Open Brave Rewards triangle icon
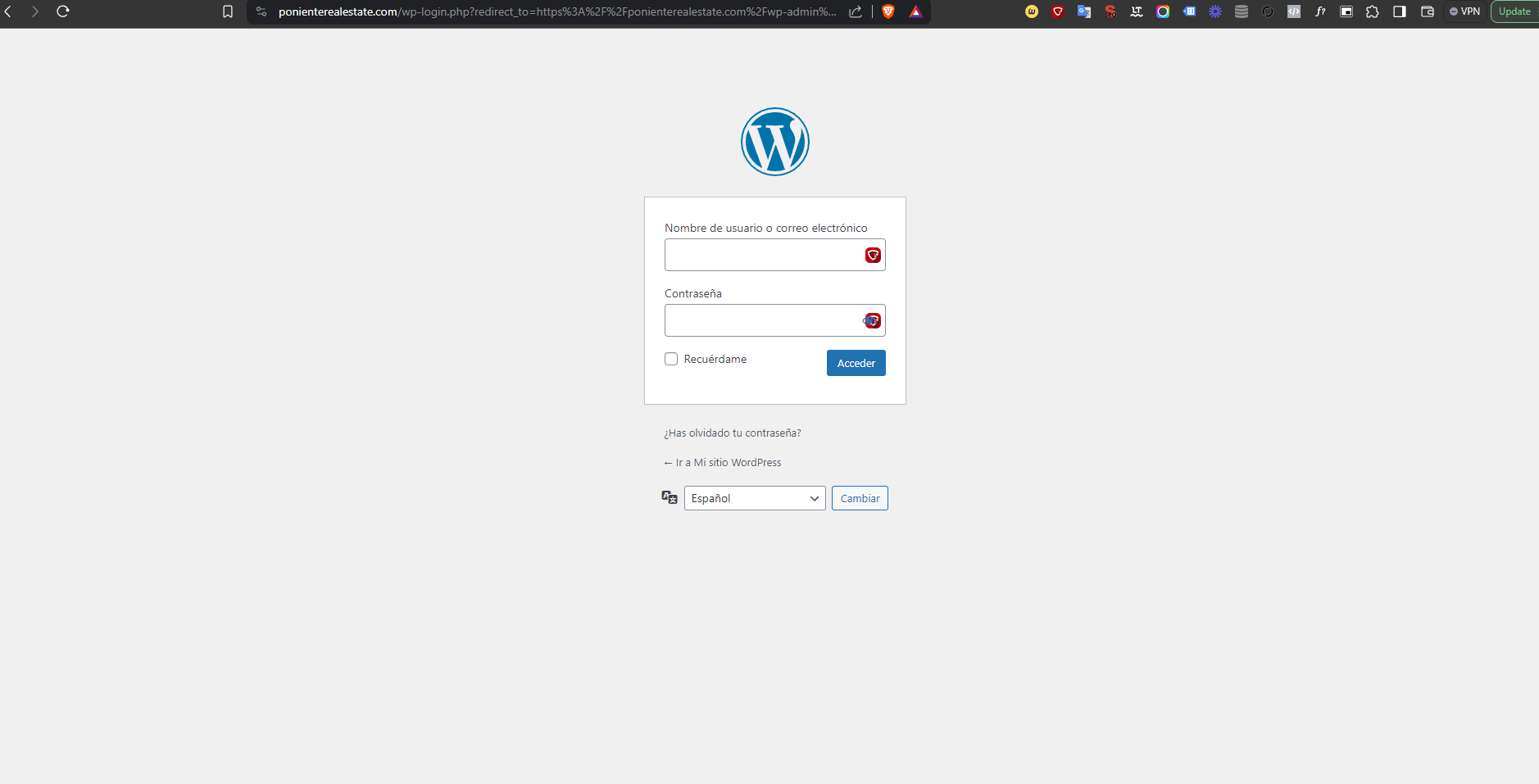 tap(915, 11)
